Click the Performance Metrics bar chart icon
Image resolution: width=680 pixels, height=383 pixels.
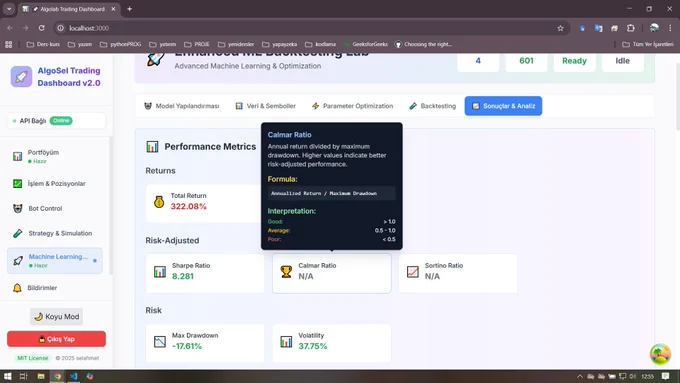pyautogui.click(x=152, y=147)
